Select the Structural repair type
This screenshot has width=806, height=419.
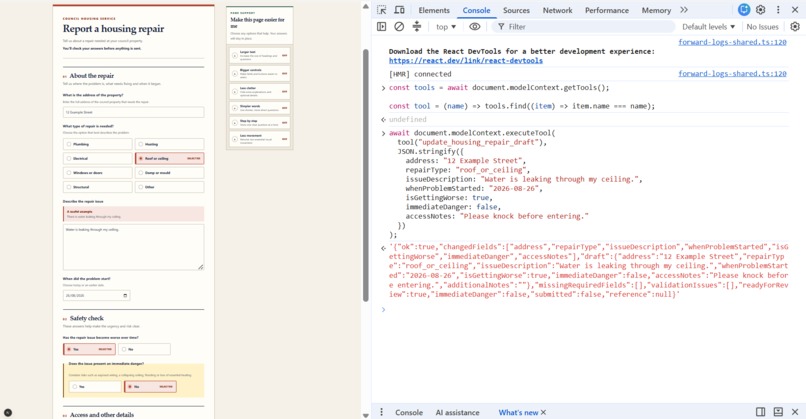point(98,187)
